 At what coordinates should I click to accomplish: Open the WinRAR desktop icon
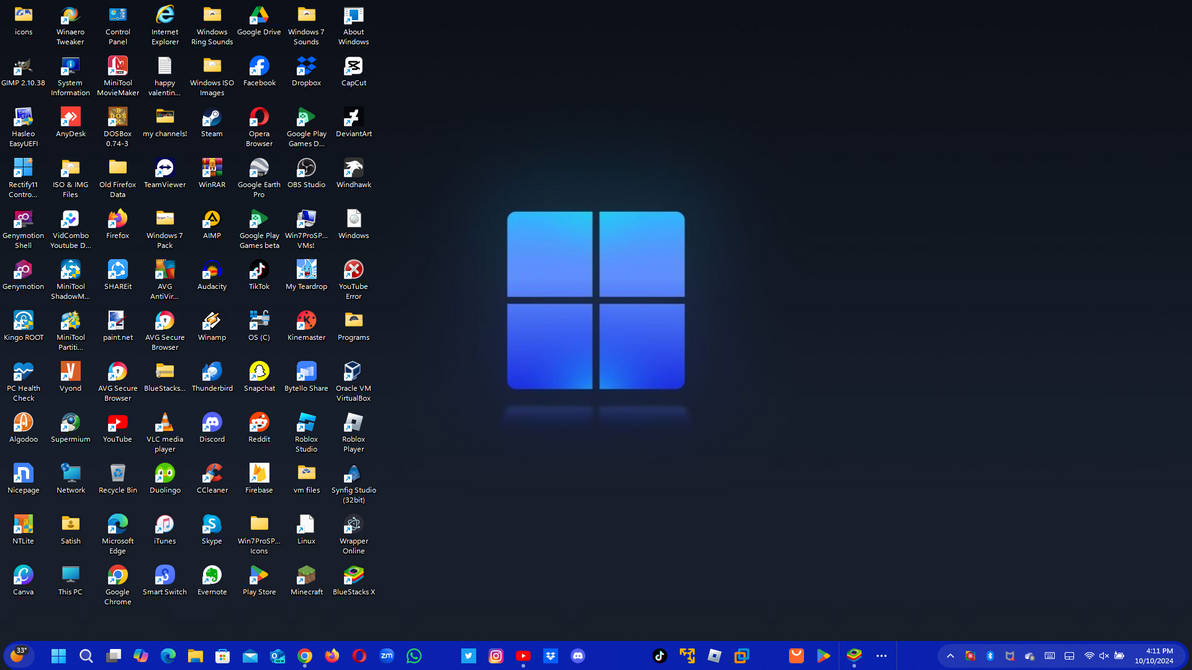[212, 173]
